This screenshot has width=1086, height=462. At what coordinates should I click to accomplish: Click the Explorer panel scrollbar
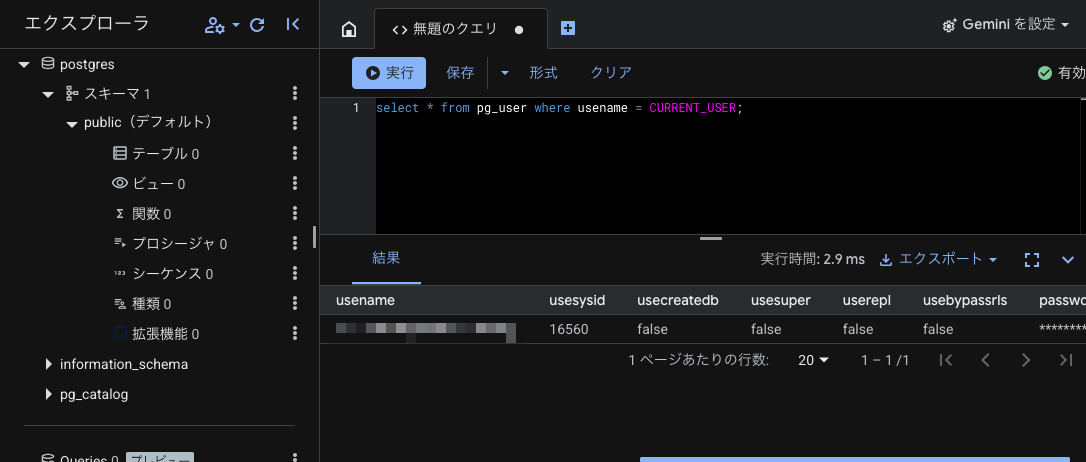click(x=314, y=236)
